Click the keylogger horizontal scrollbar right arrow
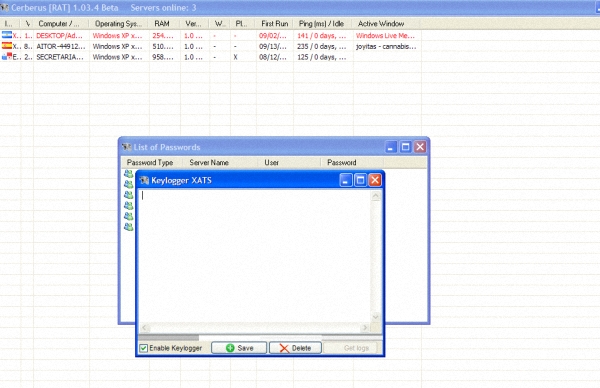This screenshot has width=600, height=388. (365, 328)
